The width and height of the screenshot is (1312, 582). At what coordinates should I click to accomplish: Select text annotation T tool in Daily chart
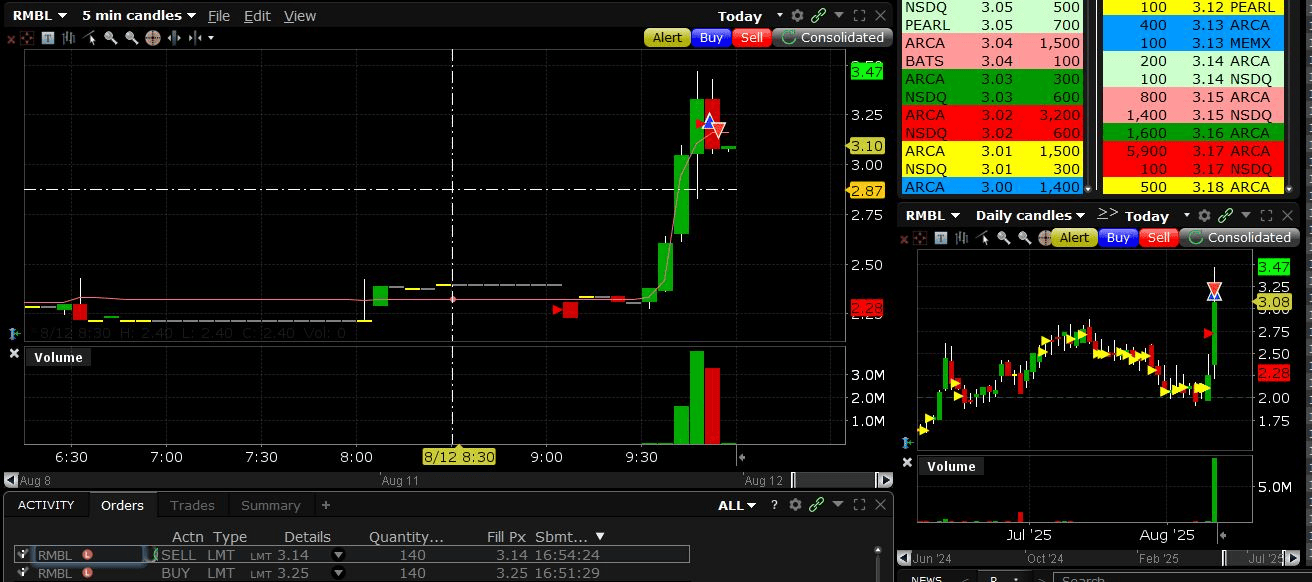point(941,238)
